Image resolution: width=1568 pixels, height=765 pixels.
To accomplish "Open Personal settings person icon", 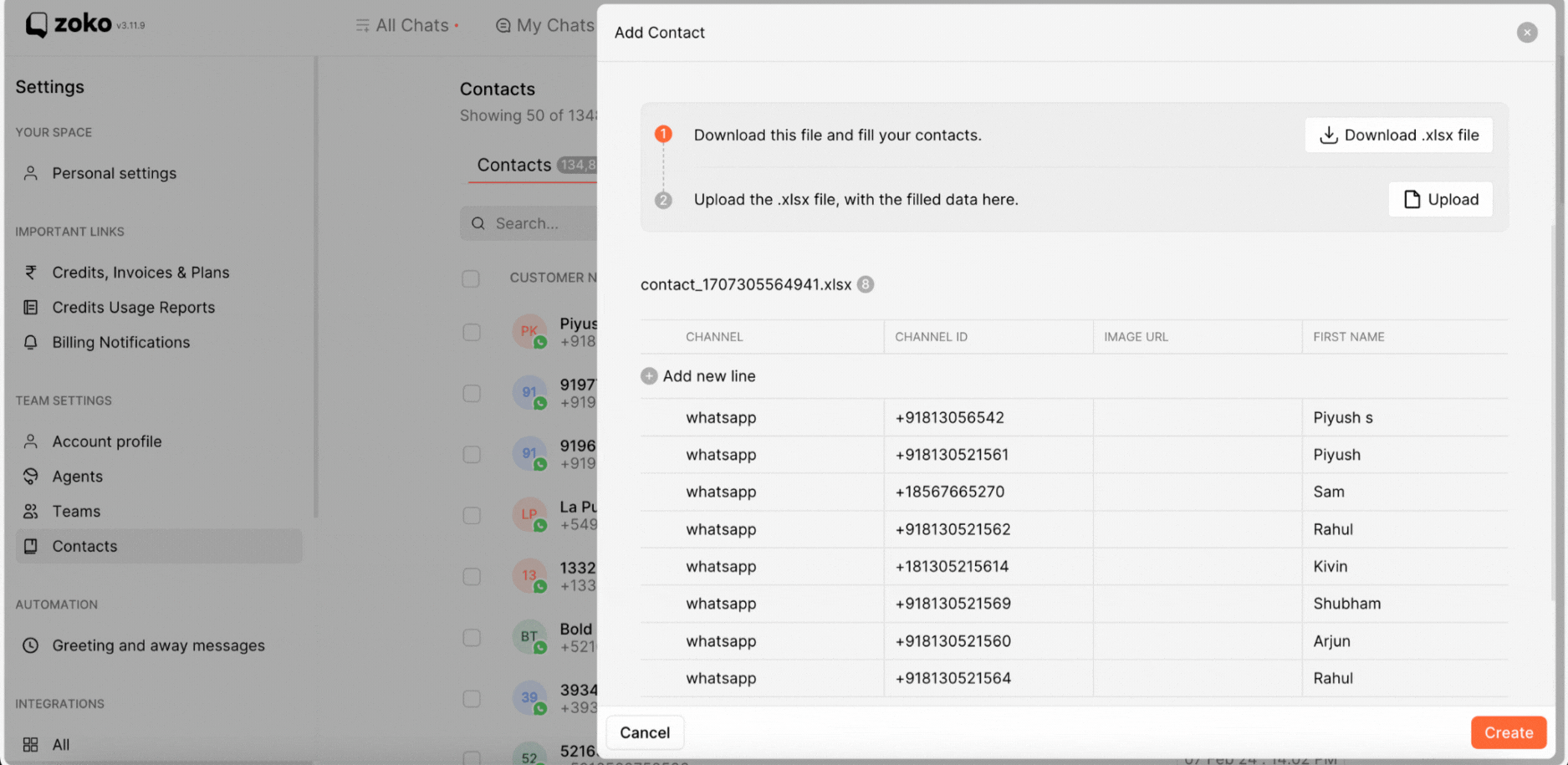I will pos(31,173).
